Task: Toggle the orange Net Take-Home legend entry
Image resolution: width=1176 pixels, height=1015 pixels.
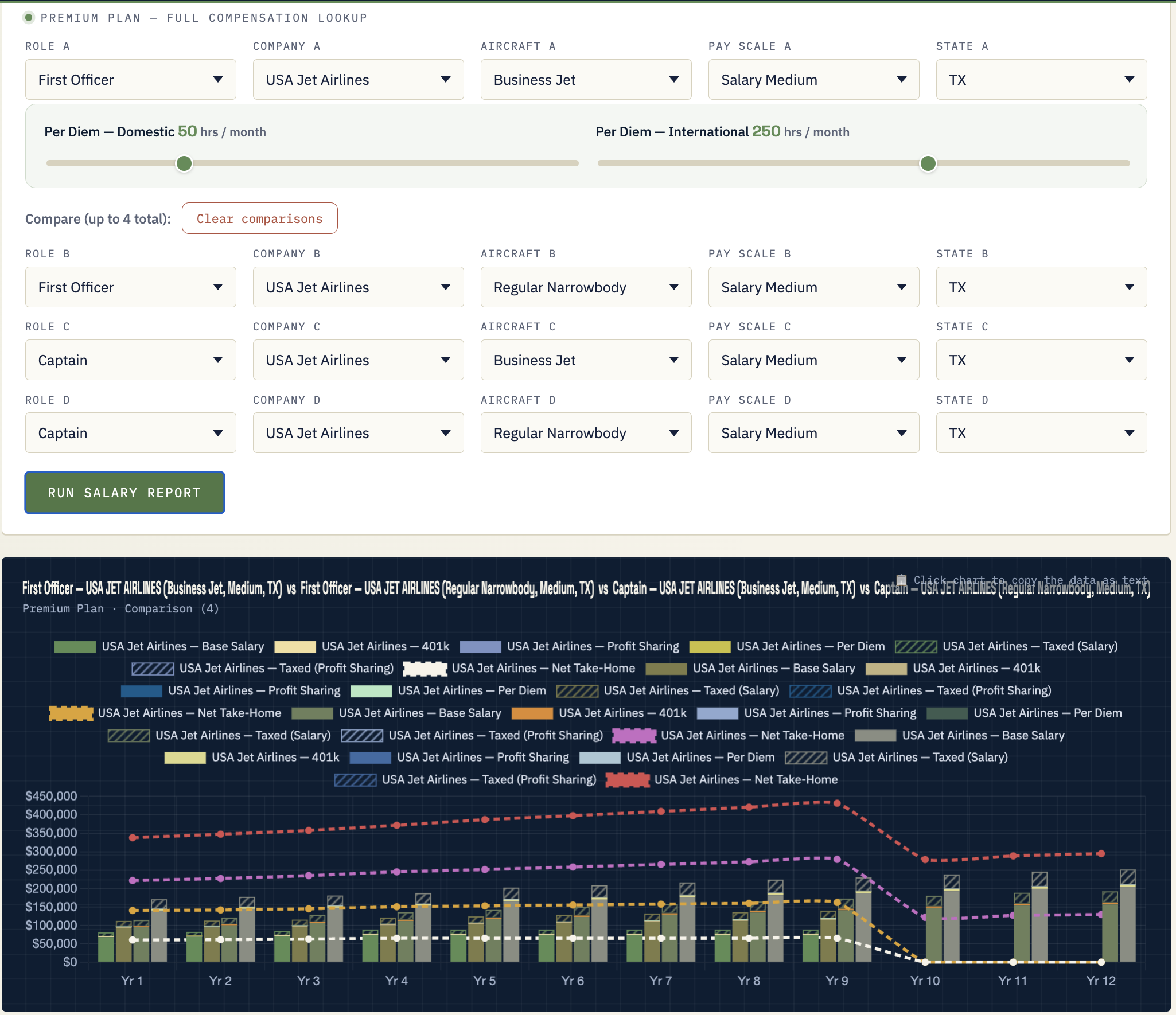Action: click(x=165, y=713)
